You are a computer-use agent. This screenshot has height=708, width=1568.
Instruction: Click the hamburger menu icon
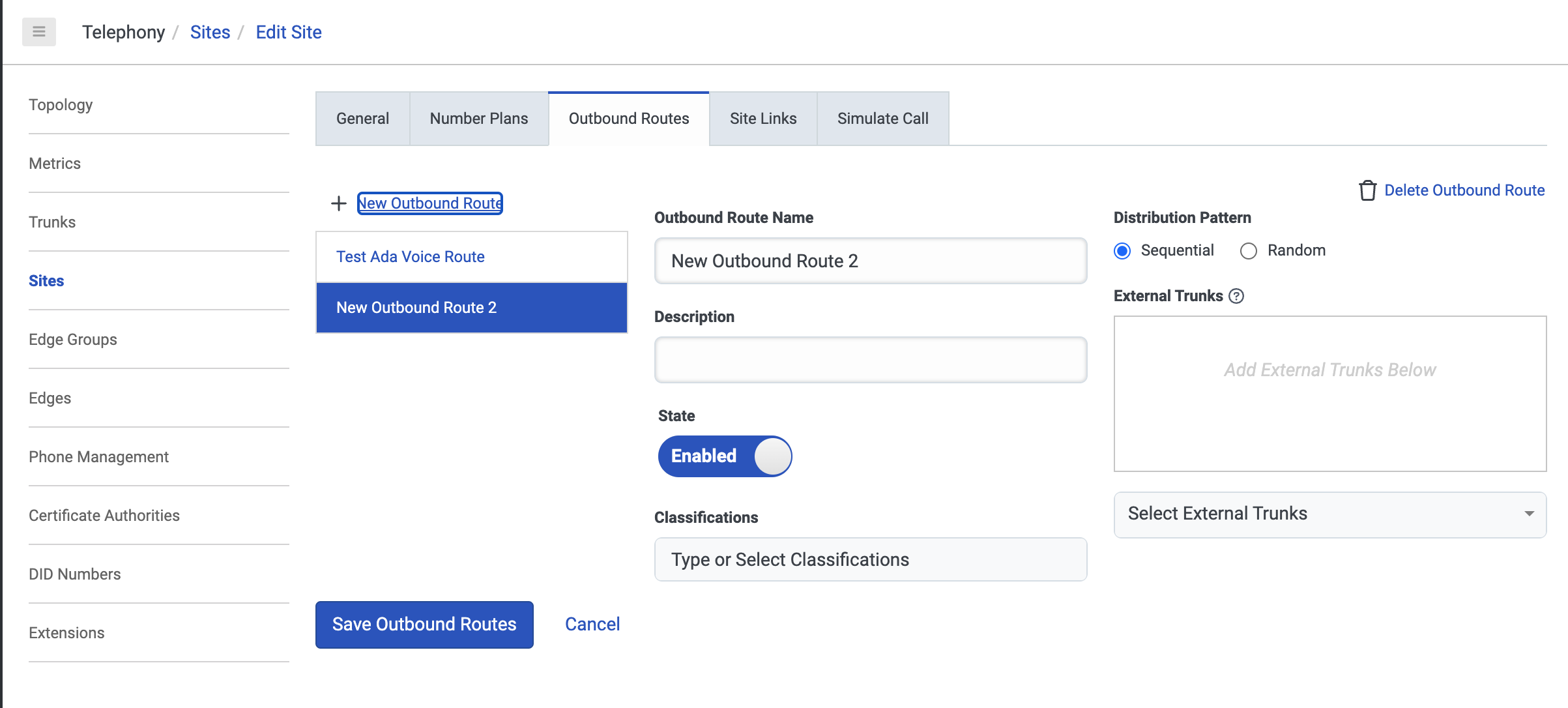coord(39,32)
